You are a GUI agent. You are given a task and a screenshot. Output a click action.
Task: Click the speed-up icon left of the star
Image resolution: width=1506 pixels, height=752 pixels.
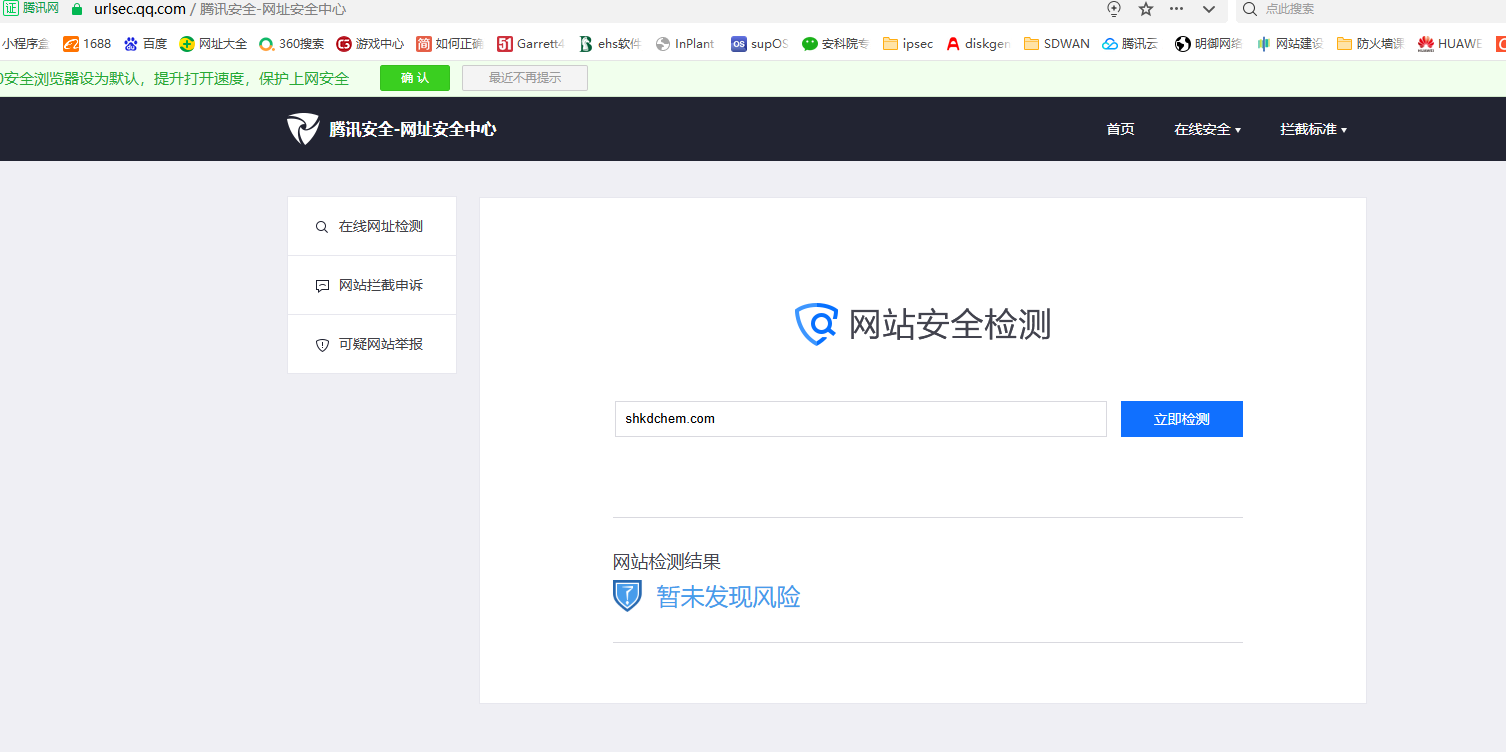(x=1114, y=9)
